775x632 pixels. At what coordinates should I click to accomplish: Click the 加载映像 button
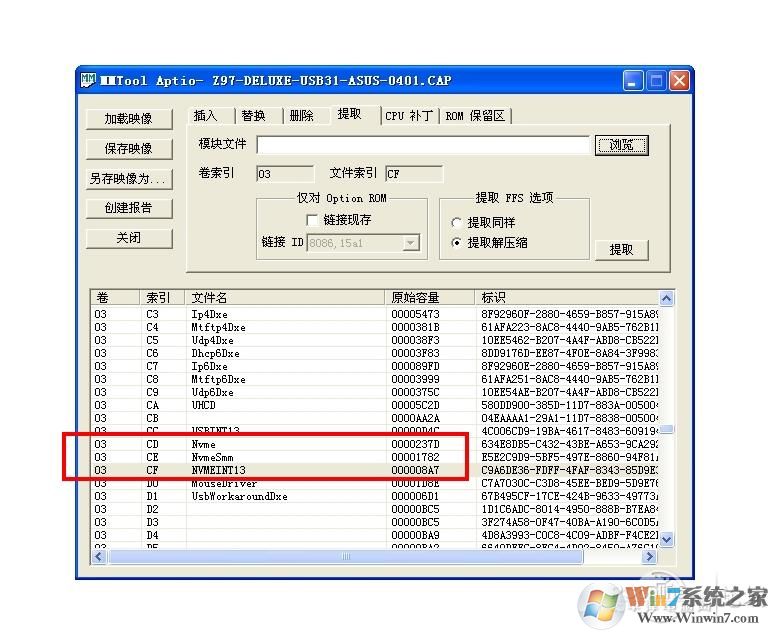[x=129, y=119]
